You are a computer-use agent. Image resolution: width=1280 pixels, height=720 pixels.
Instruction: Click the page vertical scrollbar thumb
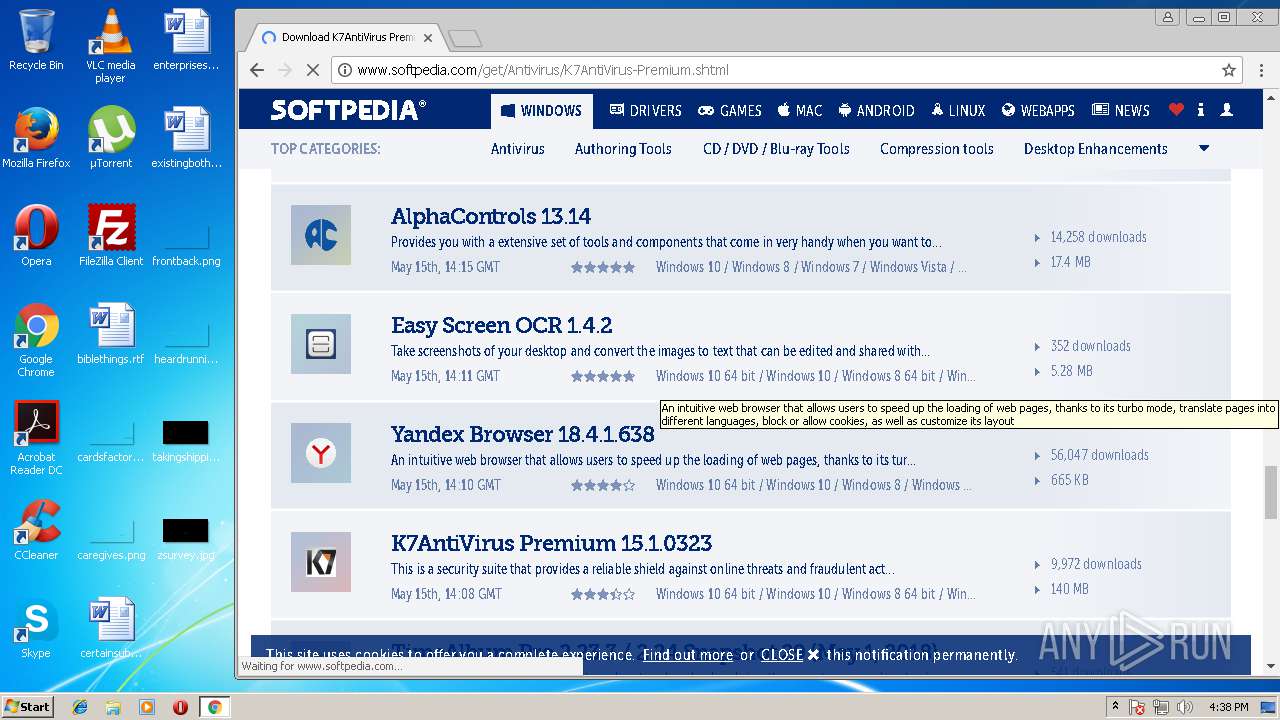point(1271,493)
